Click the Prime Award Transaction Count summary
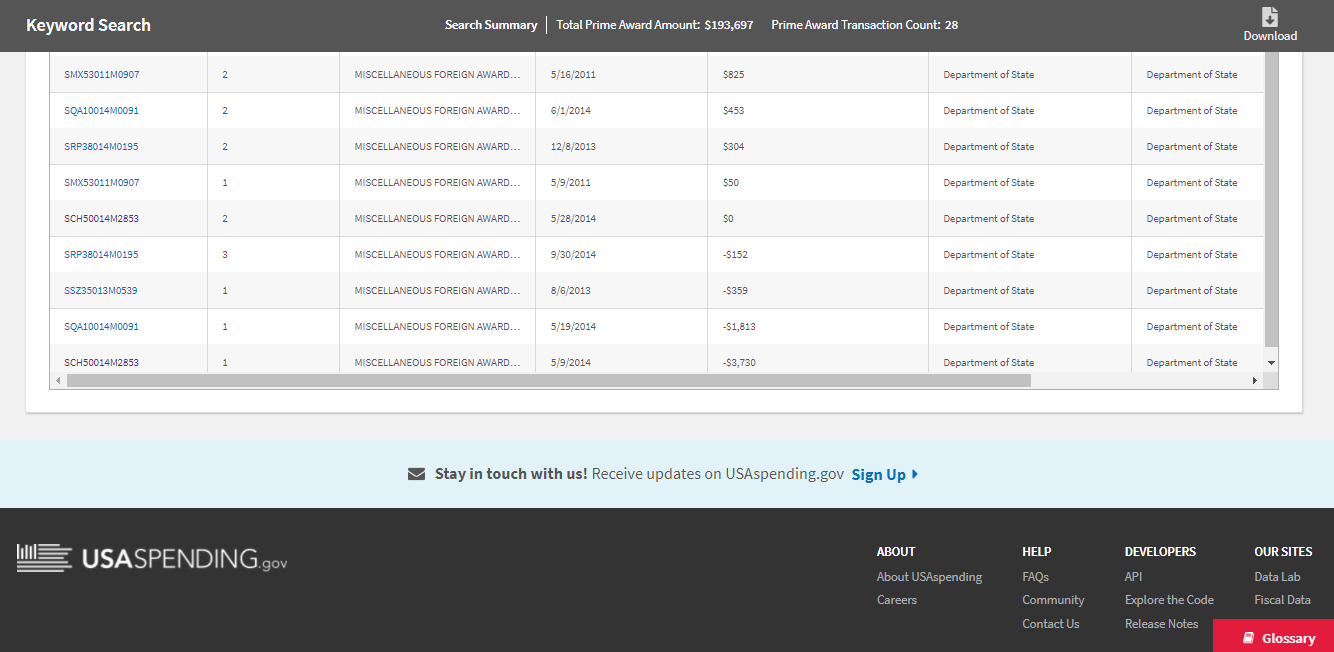Viewport: 1334px width, 652px height. click(864, 25)
